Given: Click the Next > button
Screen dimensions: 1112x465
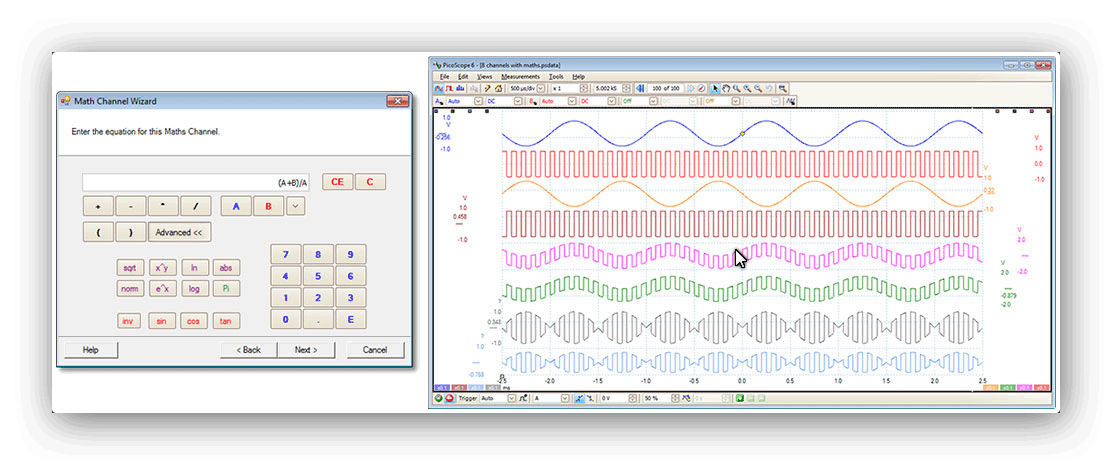Looking at the screenshot, I should (x=306, y=350).
